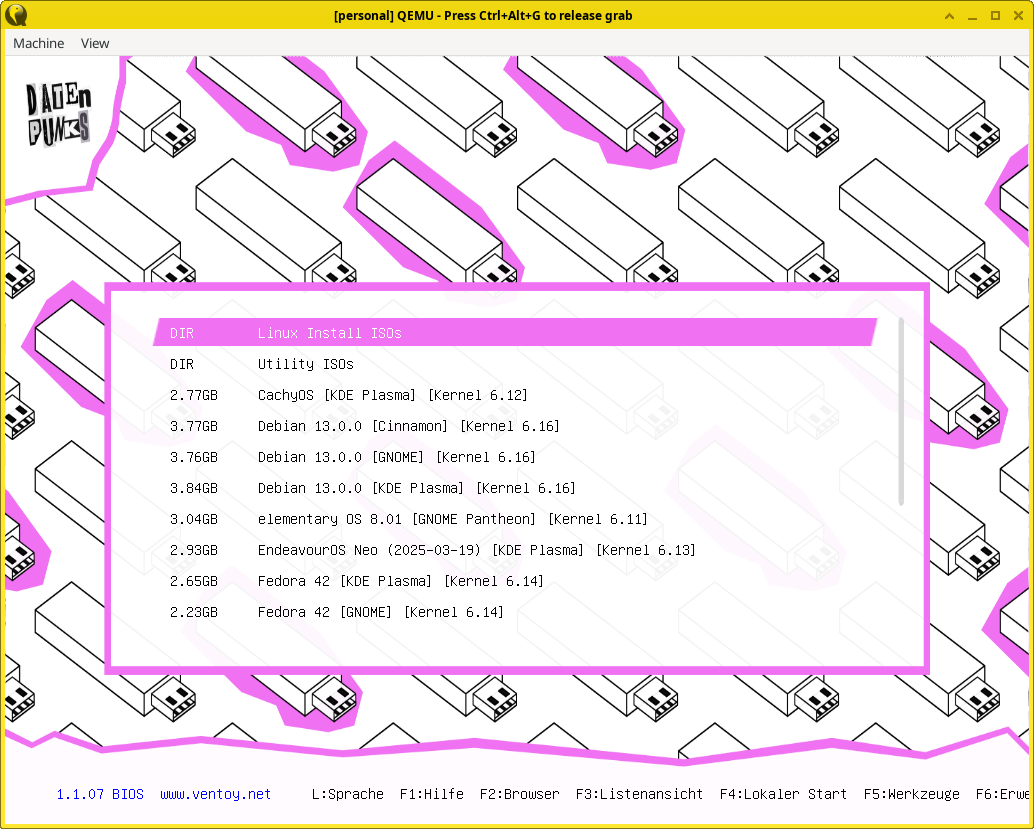Select Debian 13.0.0 Cinnamon entry
Image resolution: width=1034 pixels, height=829 pixels.
coord(408,426)
